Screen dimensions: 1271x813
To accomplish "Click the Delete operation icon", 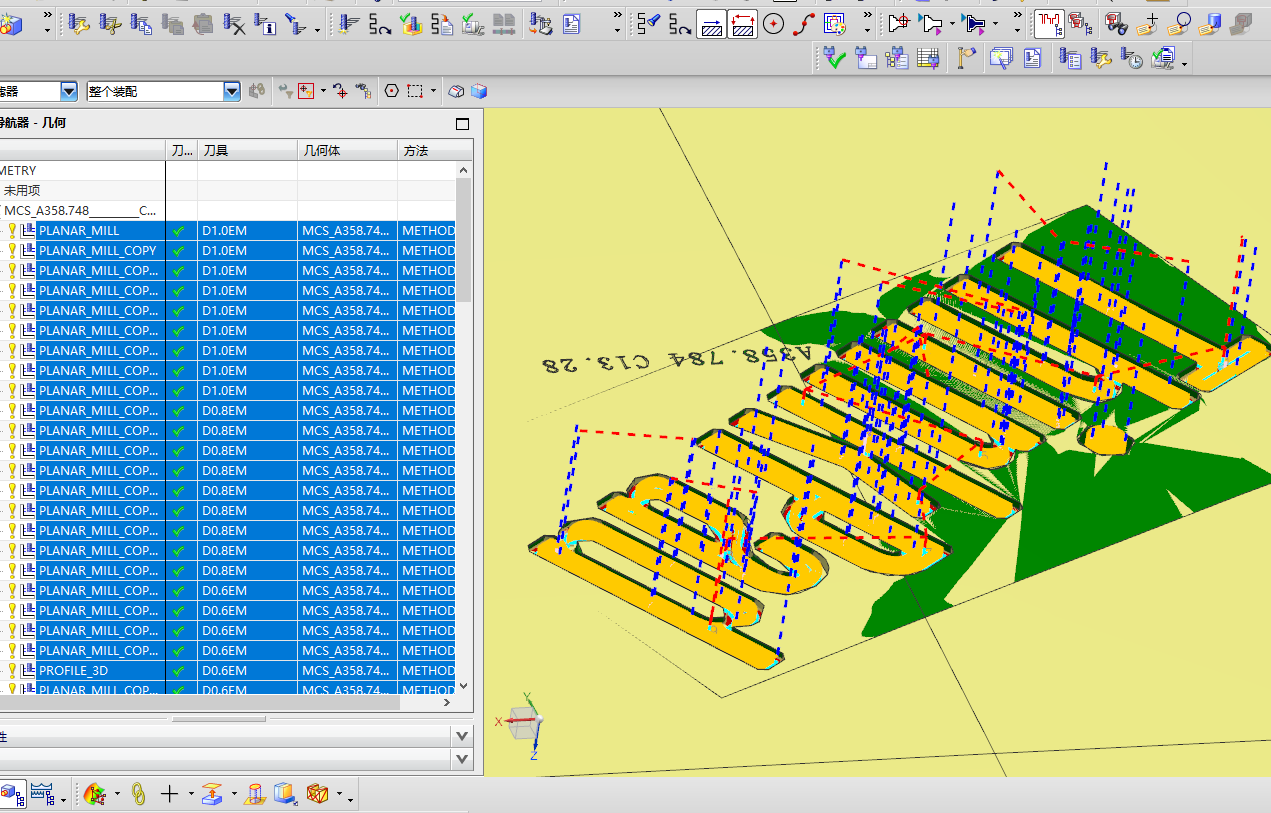I will point(234,24).
